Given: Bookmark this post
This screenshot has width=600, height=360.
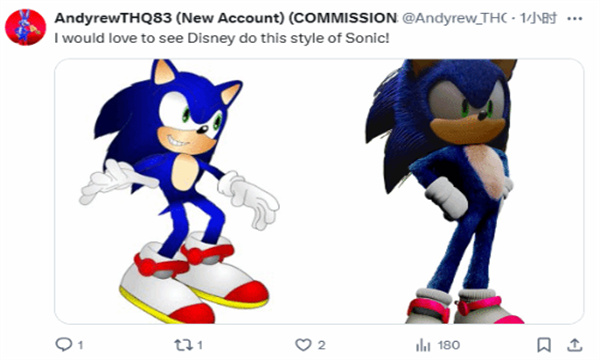Looking at the screenshot, I should pyautogui.click(x=544, y=345).
